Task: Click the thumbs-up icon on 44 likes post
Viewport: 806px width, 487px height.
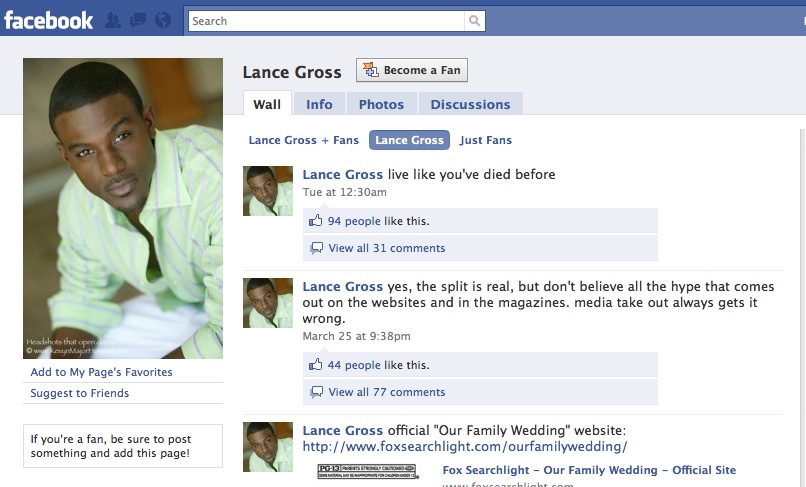Action: (316, 365)
